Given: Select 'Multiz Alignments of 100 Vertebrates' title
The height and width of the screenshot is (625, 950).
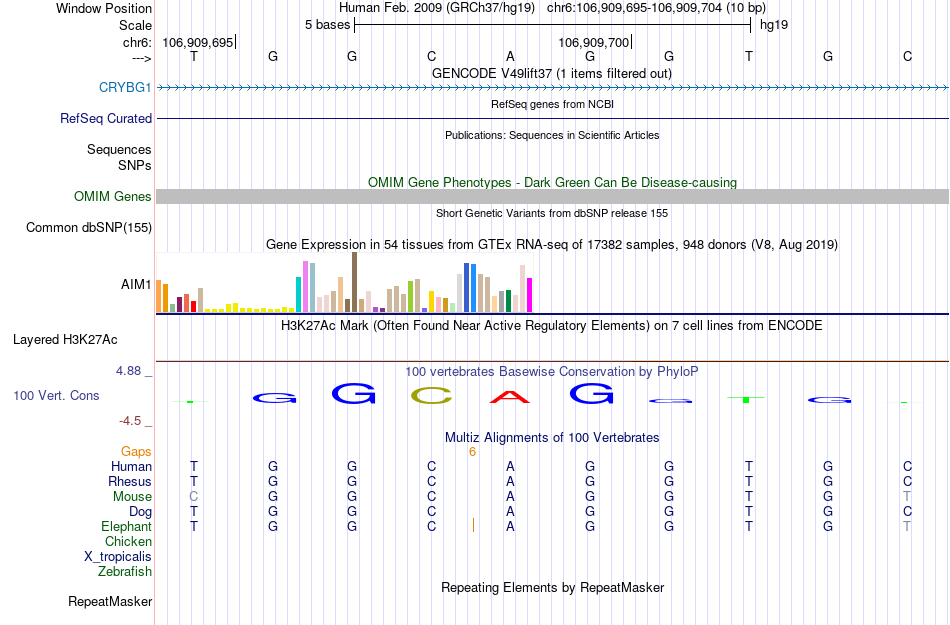Looking at the screenshot, I should pos(552,438).
